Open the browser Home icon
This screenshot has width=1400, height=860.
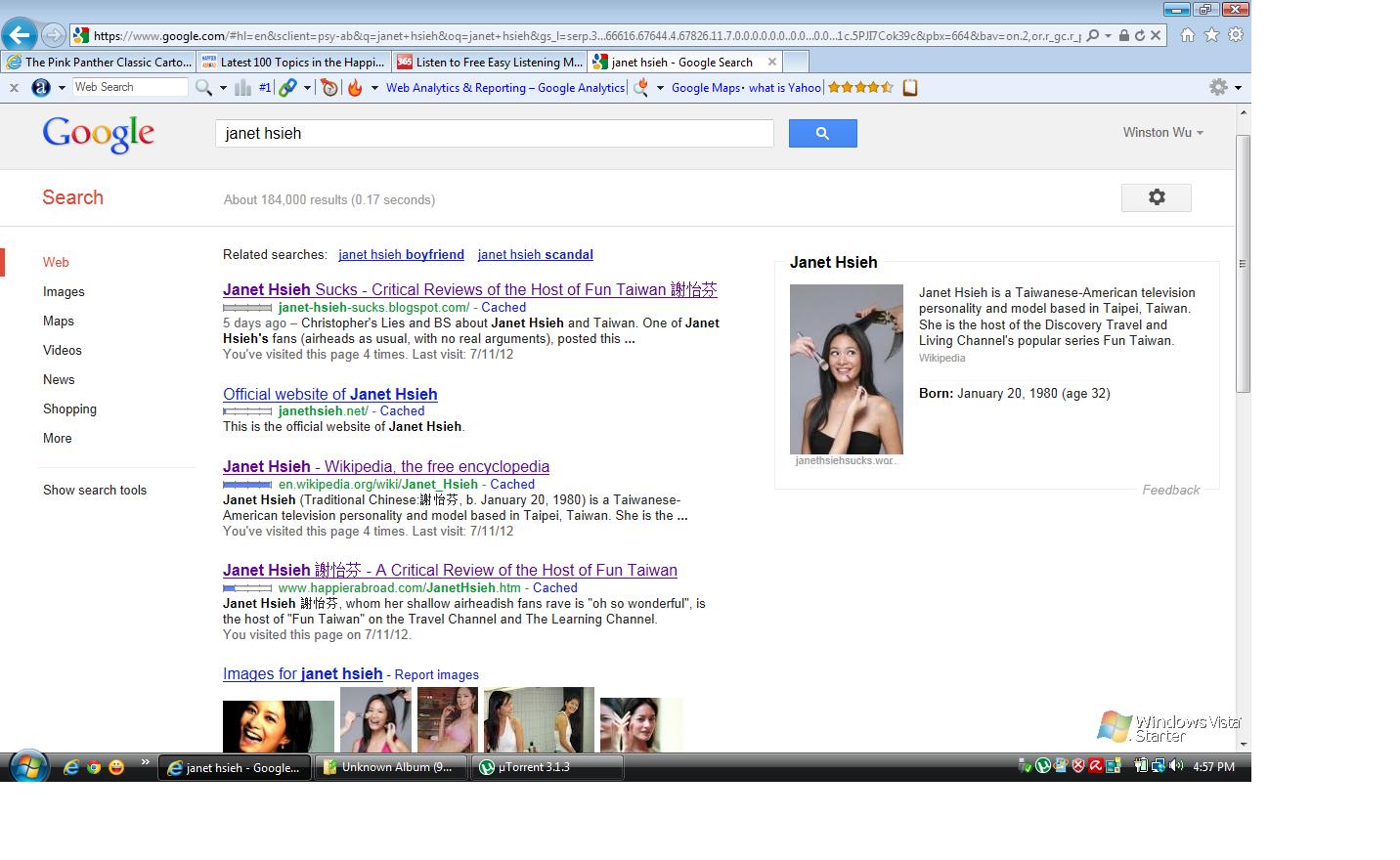[x=1187, y=35]
